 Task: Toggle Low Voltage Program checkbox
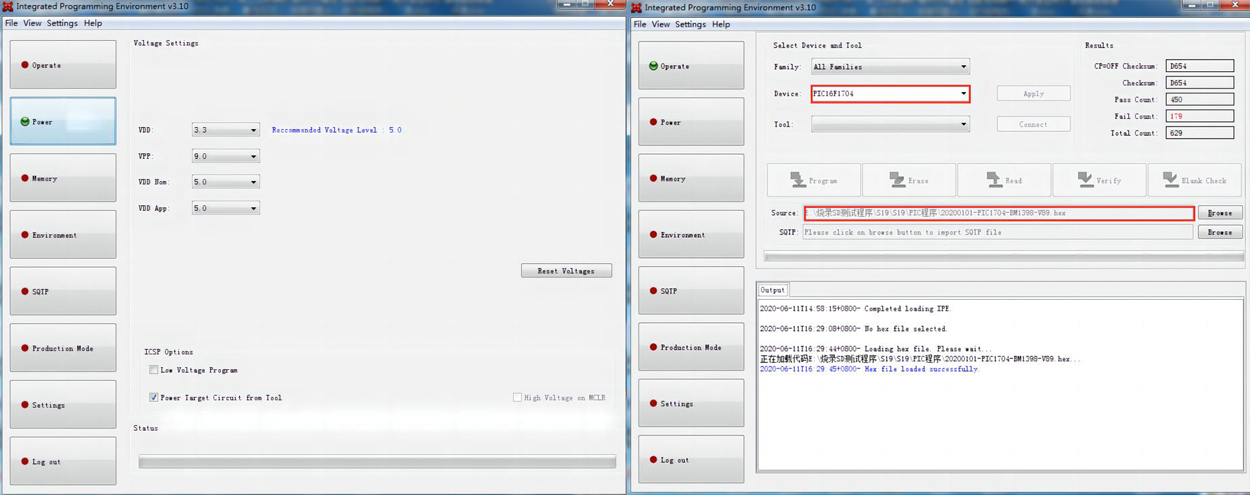(154, 370)
